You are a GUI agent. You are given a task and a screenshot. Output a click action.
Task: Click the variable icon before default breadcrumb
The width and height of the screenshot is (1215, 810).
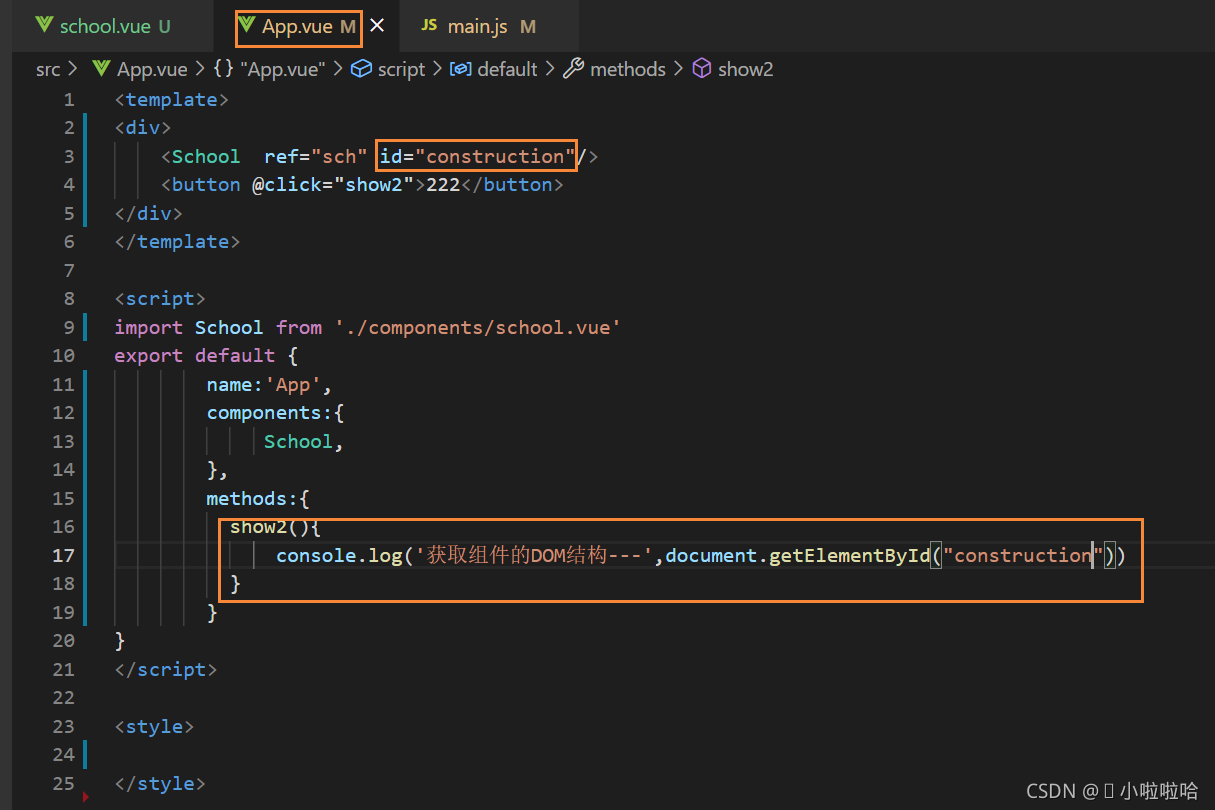click(461, 69)
